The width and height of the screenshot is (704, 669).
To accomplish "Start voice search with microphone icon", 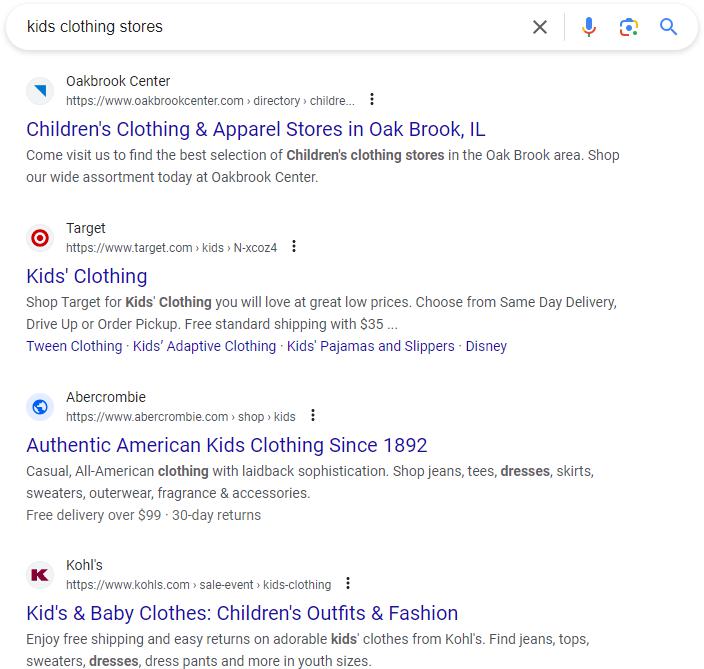I will coord(589,27).
